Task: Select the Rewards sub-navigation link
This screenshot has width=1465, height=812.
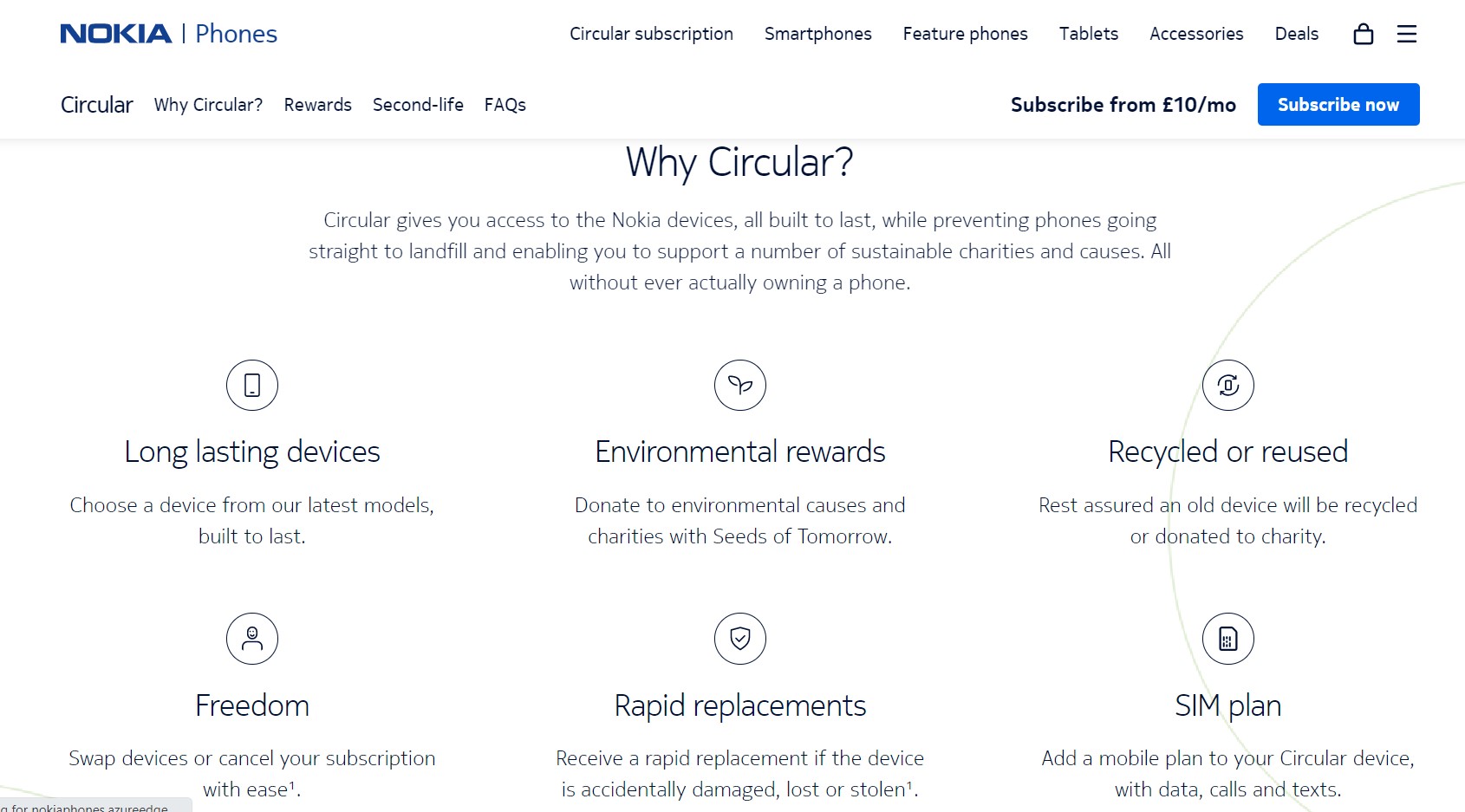Action: click(x=318, y=105)
